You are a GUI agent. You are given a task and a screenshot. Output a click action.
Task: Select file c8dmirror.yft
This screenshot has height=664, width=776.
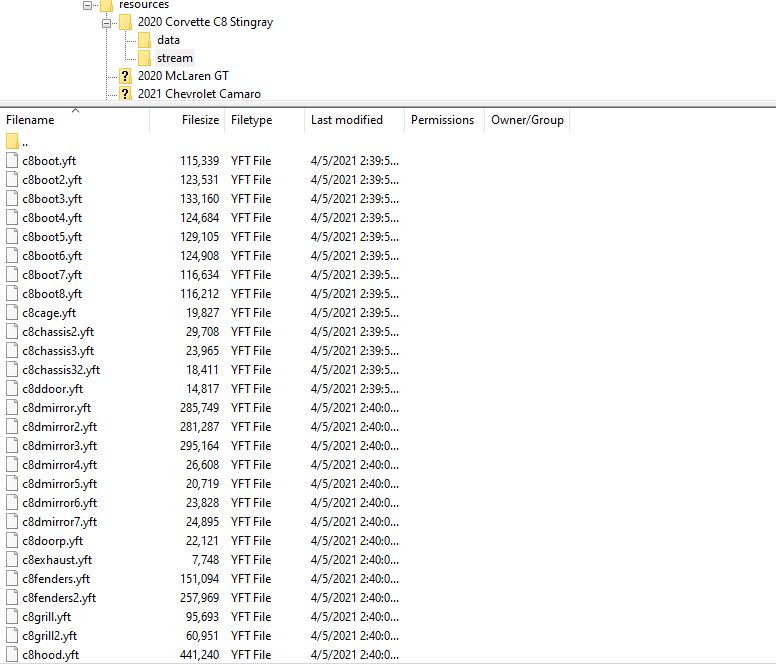pyautogui.click(x=56, y=408)
